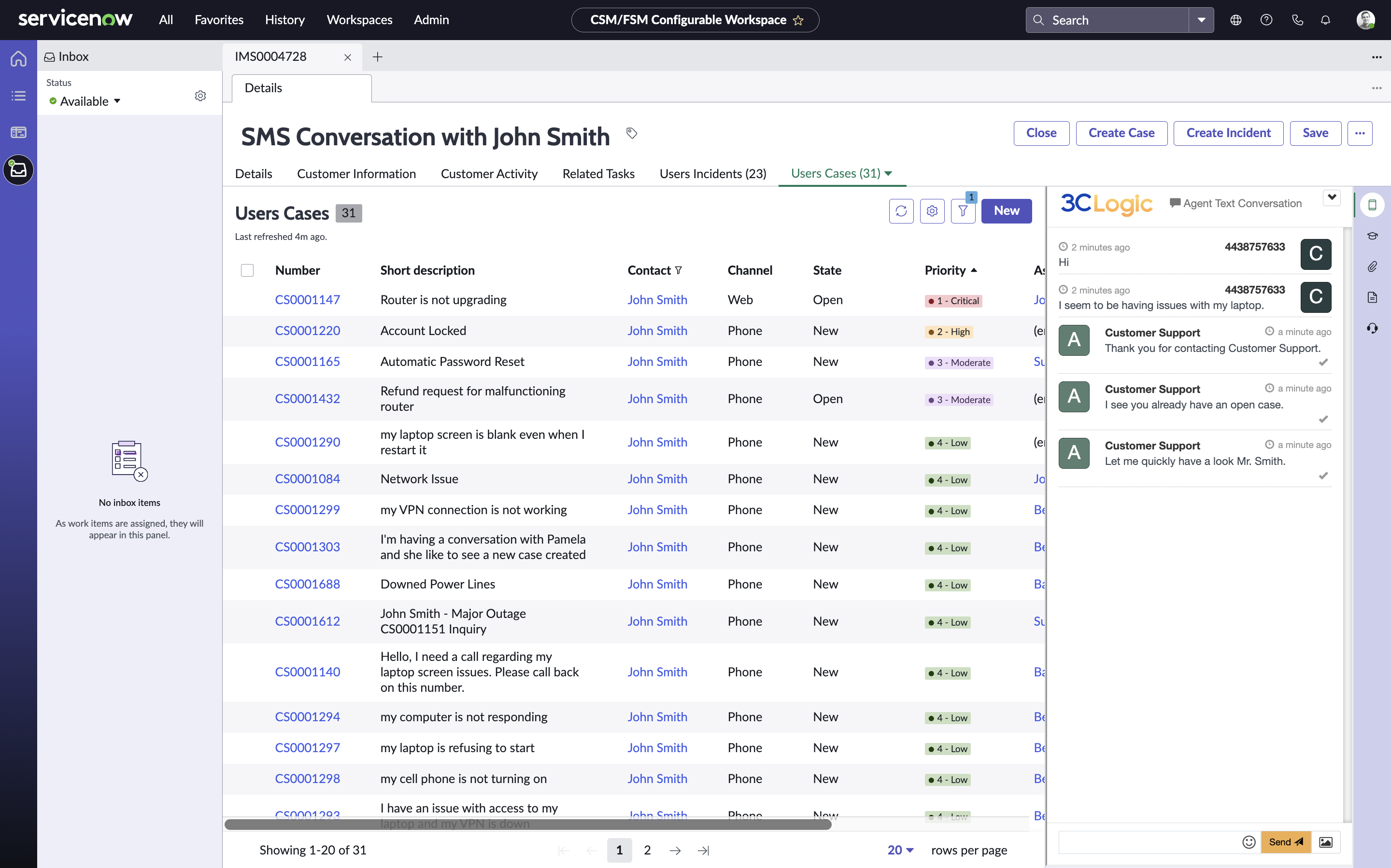Click the settings gear icon on Users Cases

click(930, 210)
